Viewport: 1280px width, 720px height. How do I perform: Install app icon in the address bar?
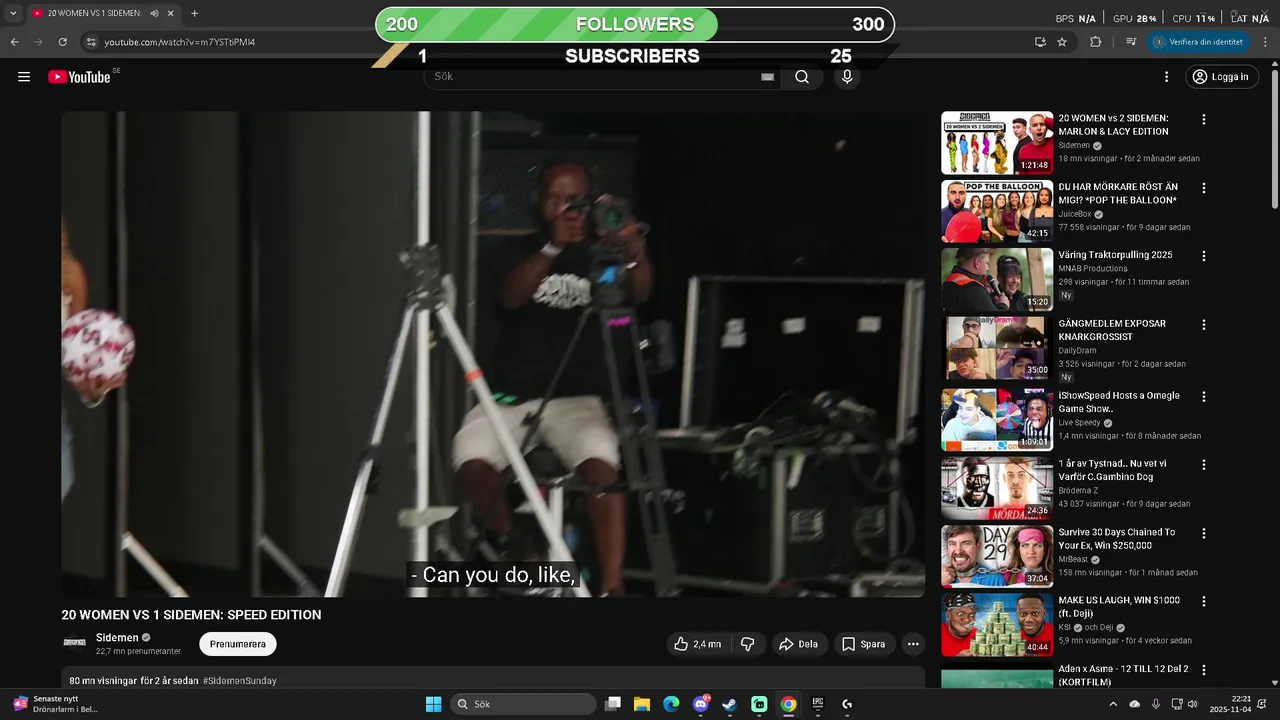[x=1040, y=42]
